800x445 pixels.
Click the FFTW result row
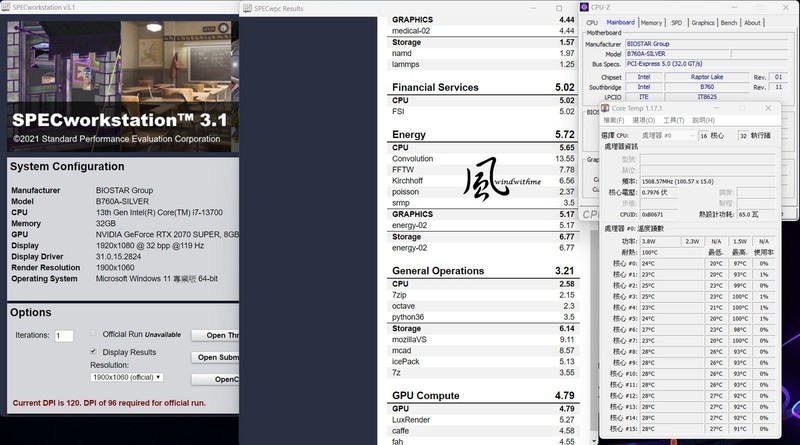coord(483,169)
